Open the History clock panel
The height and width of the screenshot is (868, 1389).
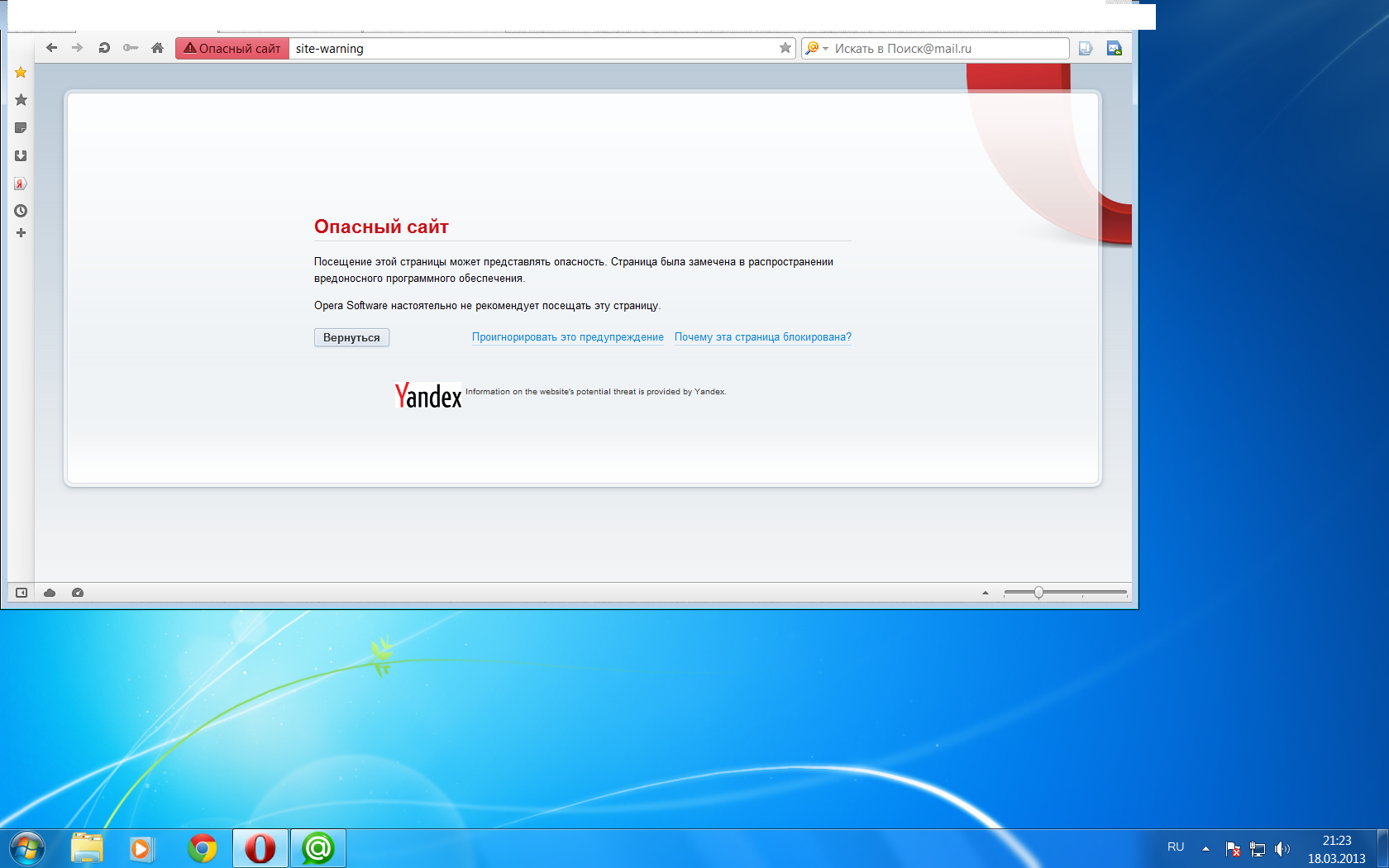tap(21, 211)
